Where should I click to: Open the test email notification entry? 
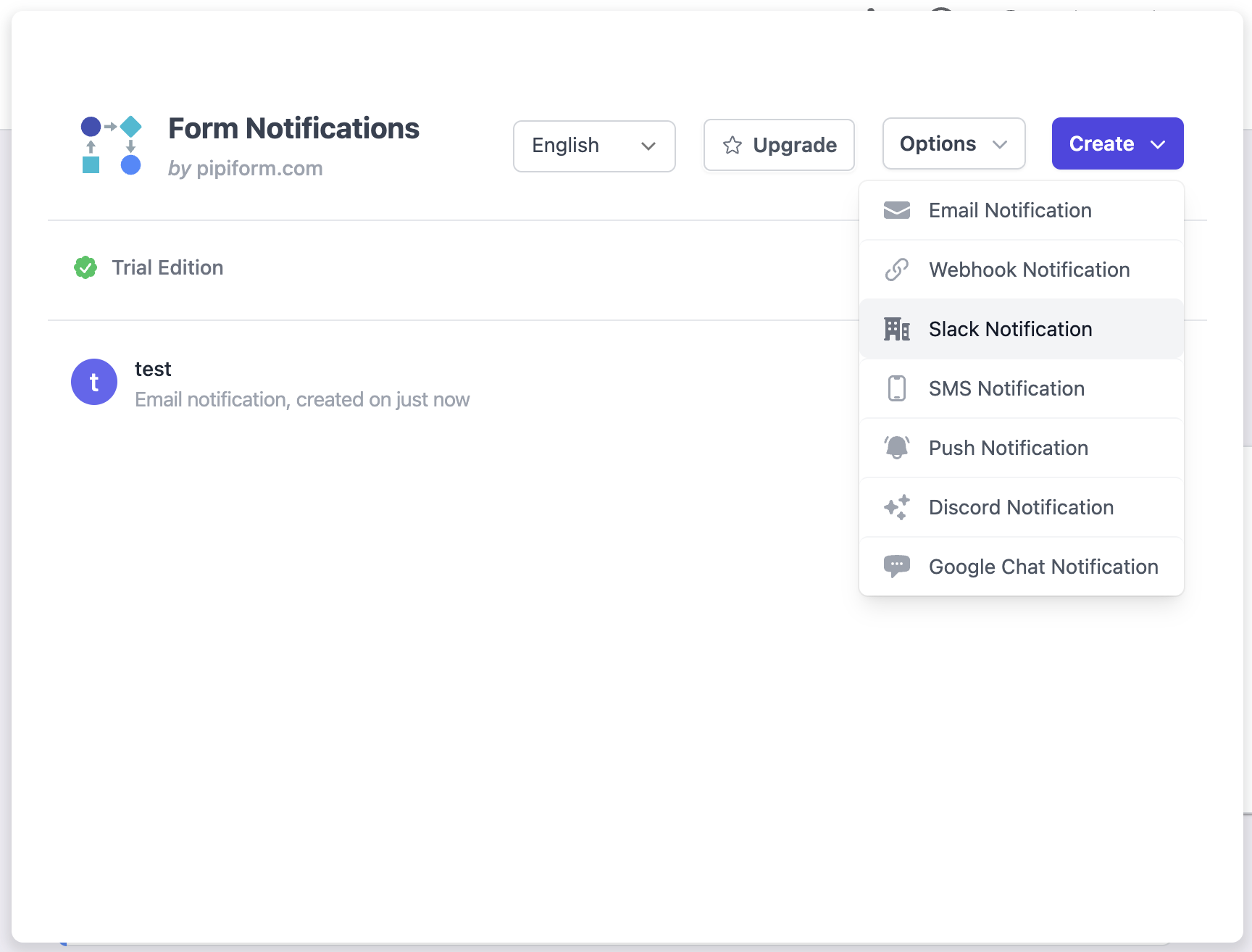302,383
